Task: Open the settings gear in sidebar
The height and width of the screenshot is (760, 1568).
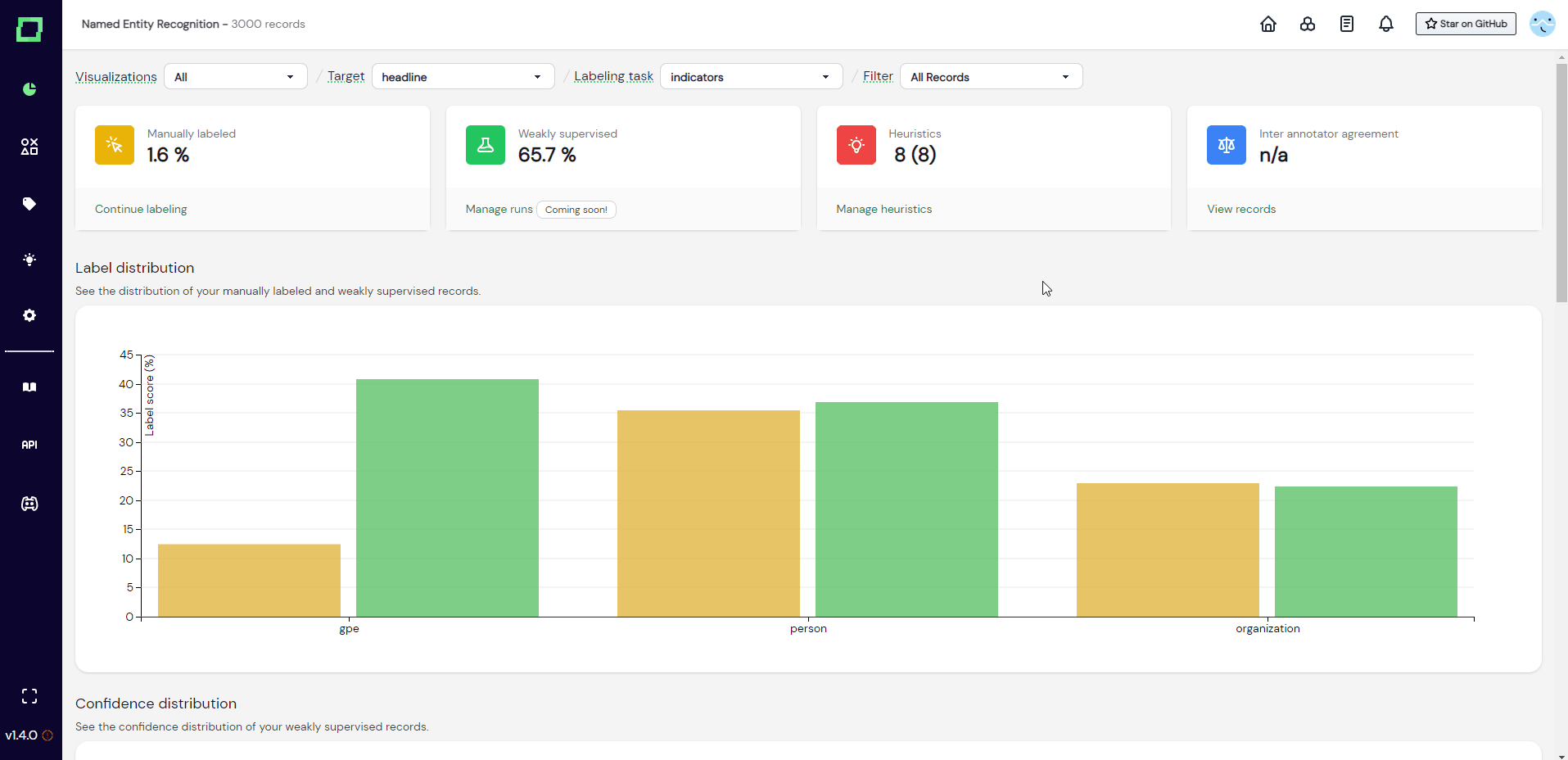Action: pyautogui.click(x=29, y=315)
